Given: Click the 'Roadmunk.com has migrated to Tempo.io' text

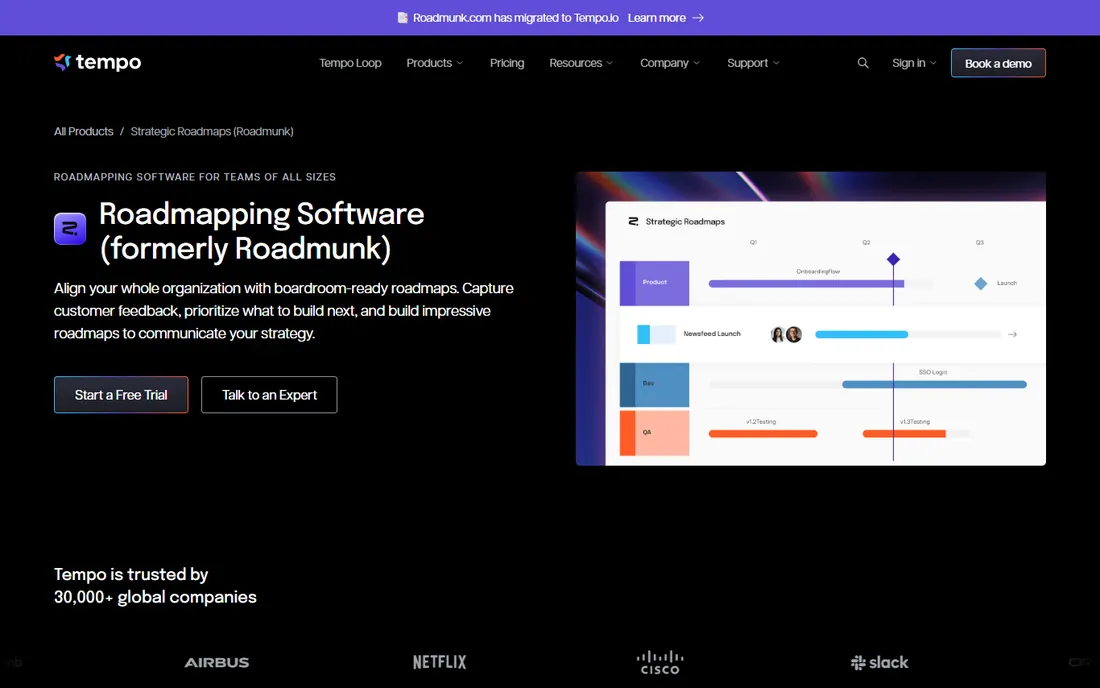Looking at the screenshot, I should click(x=516, y=18).
